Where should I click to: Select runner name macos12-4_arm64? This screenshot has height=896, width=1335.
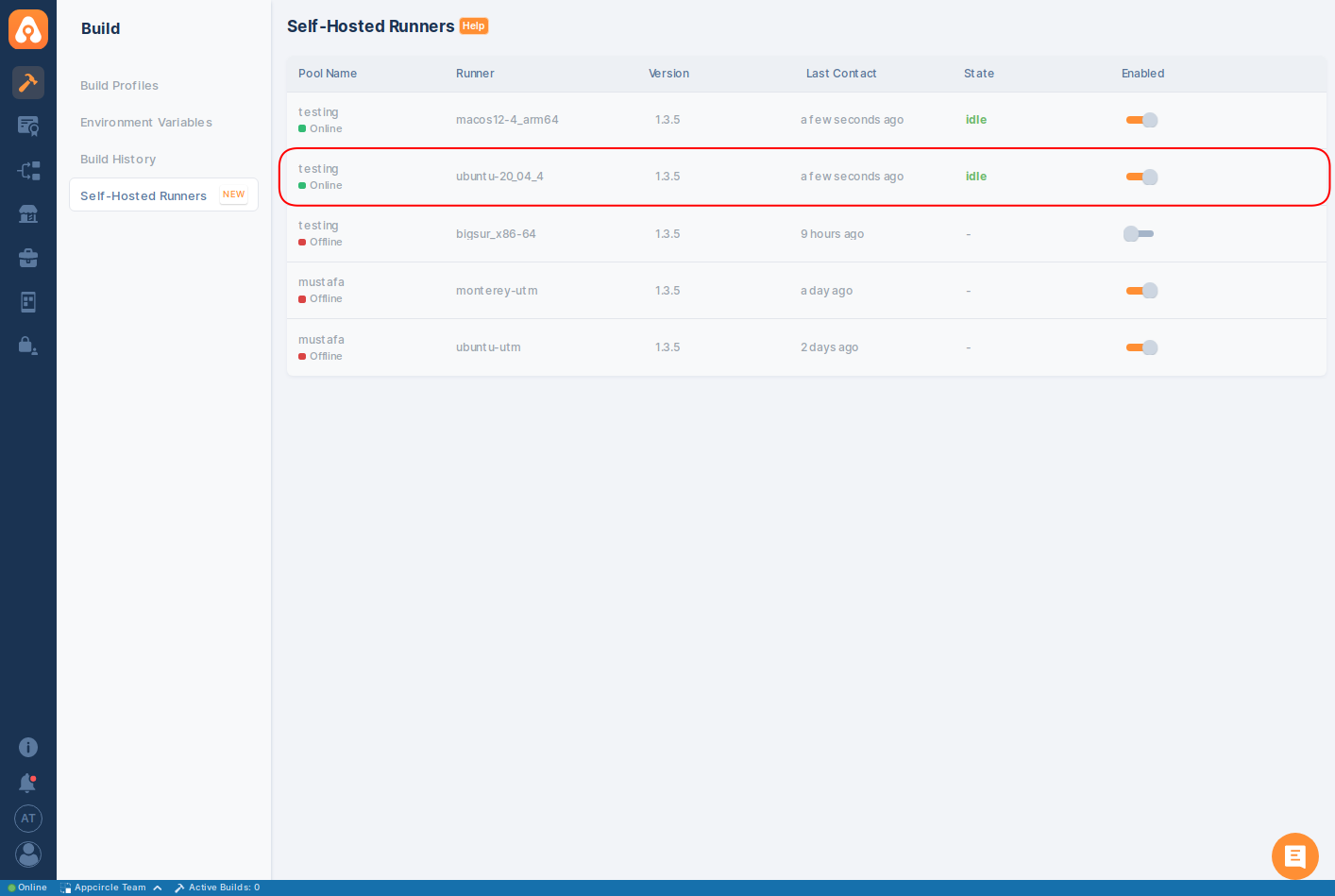(x=507, y=120)
